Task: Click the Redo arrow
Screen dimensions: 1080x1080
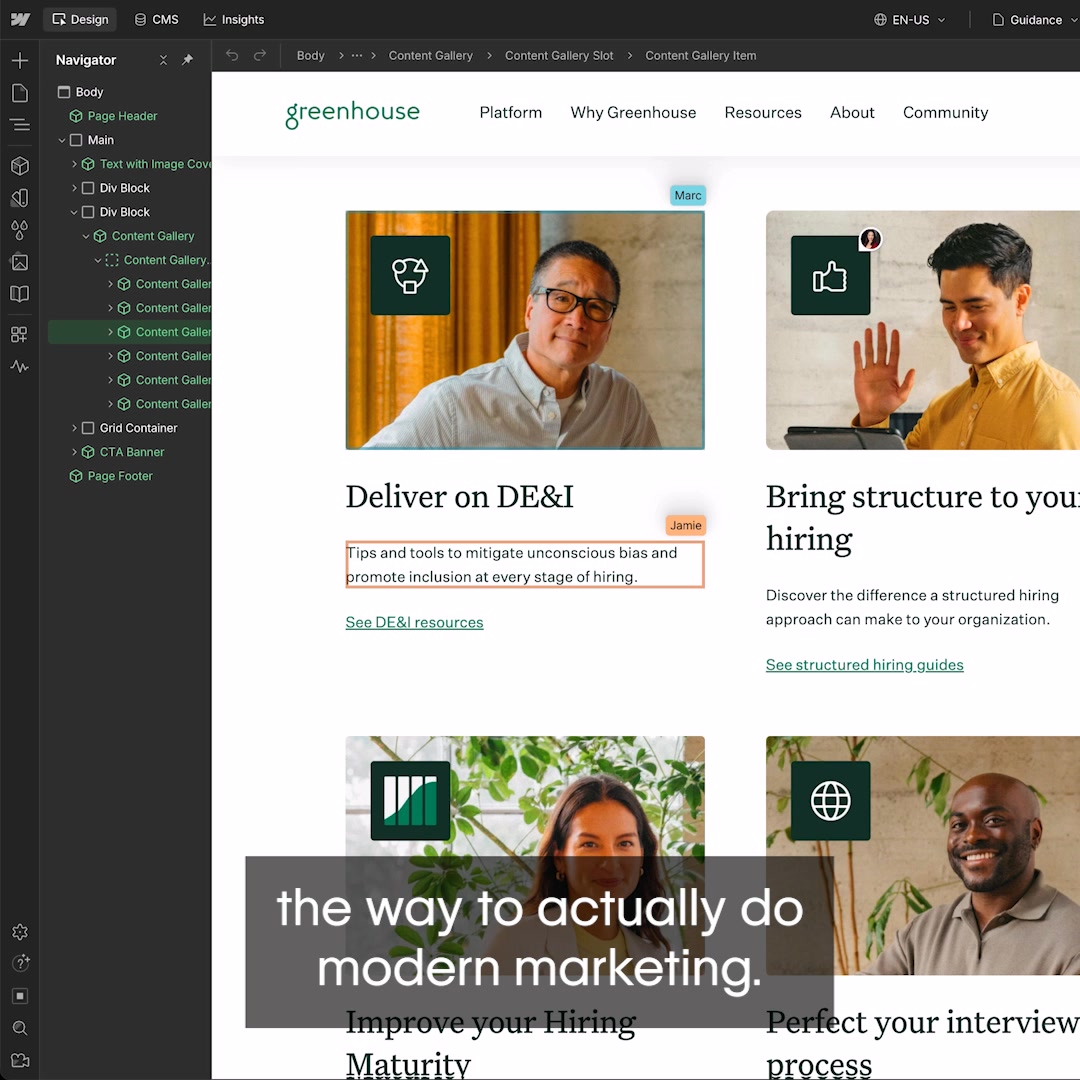Action: coord(260,55)
